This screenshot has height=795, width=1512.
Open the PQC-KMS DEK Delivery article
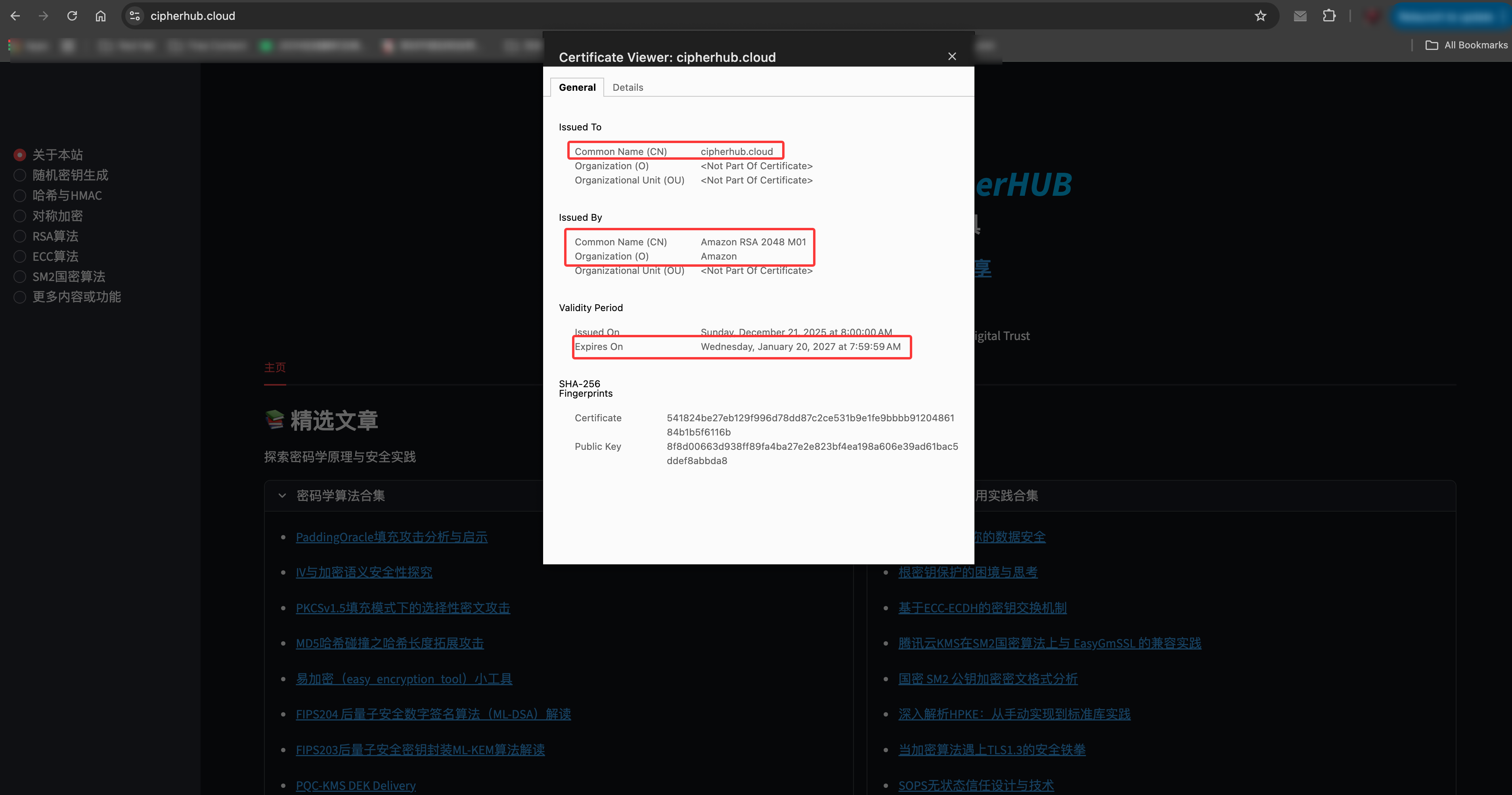pyautogui.click(x=356, y=785)
